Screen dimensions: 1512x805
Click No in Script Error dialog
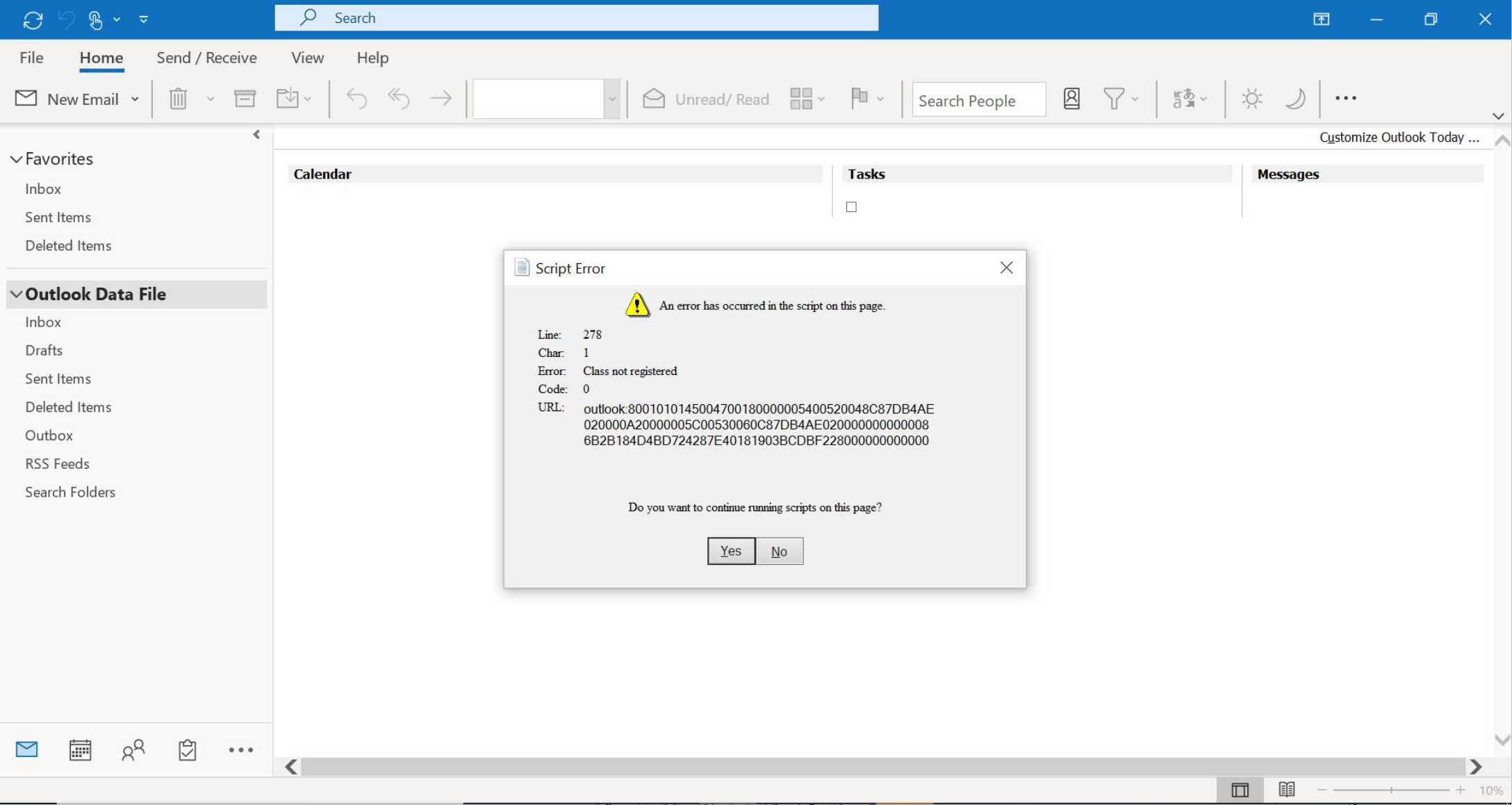tap(779, 551)
